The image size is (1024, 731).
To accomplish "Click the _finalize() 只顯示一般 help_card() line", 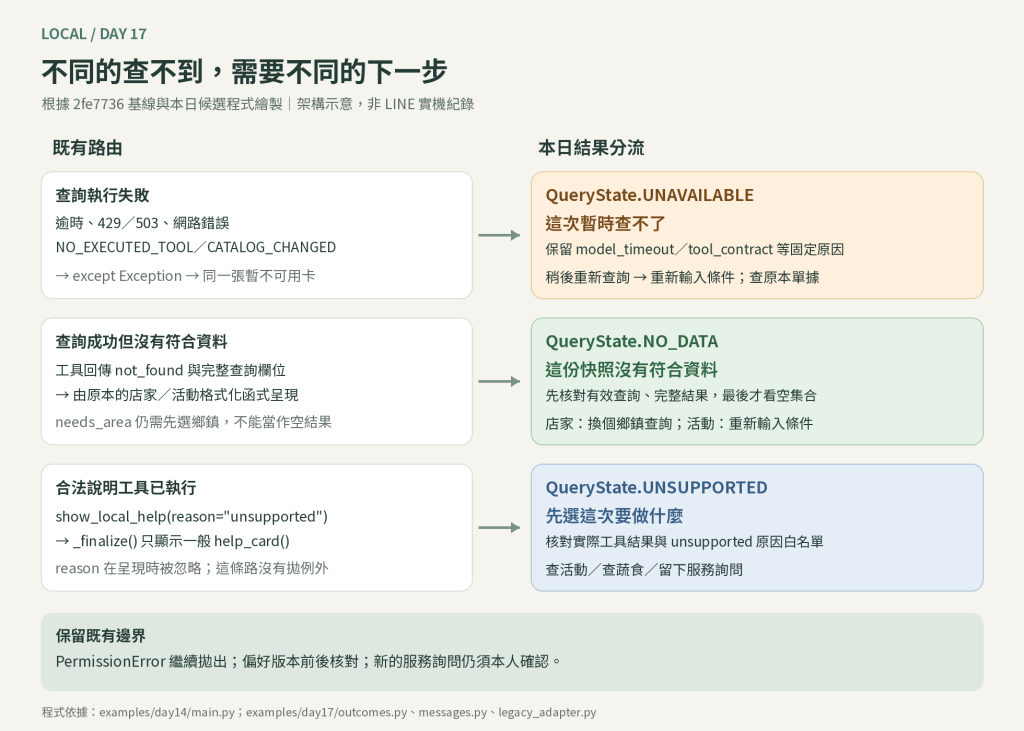I will 172,542.
